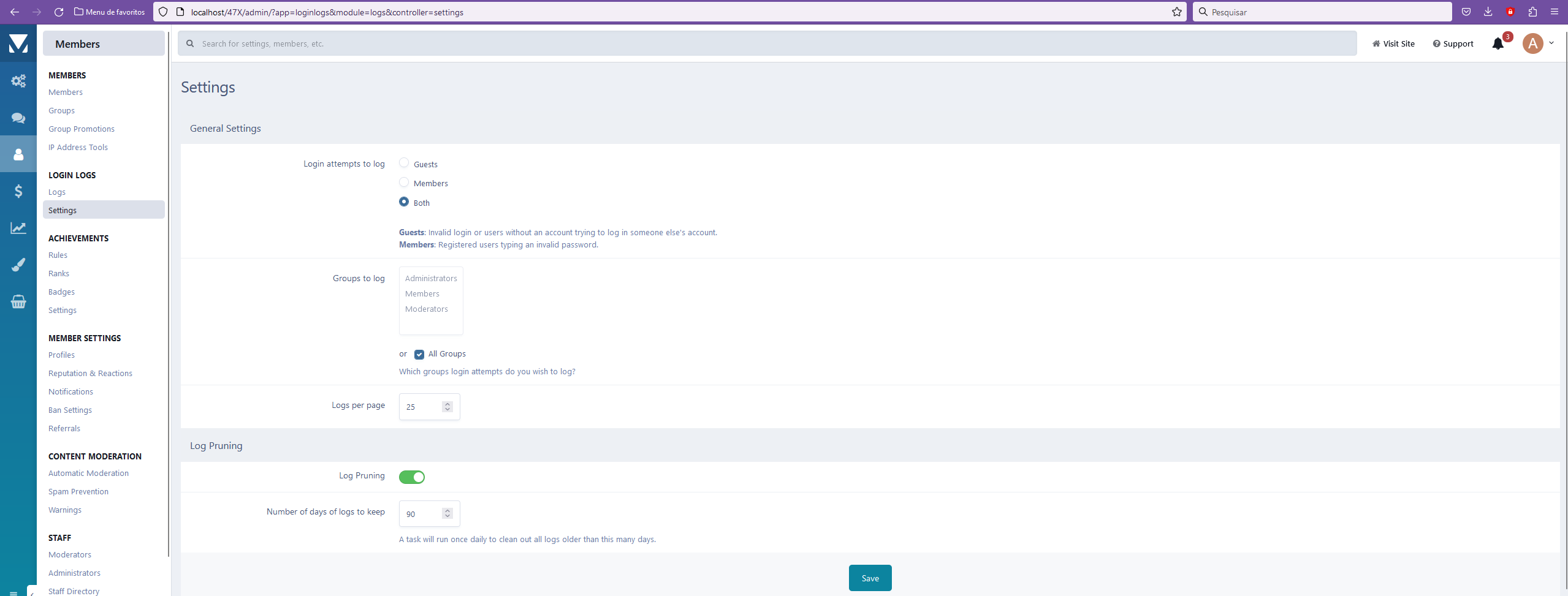Click the Members person icon in sidebar
This screenshot has width=1568, height=596.
(x=18, y=154)
